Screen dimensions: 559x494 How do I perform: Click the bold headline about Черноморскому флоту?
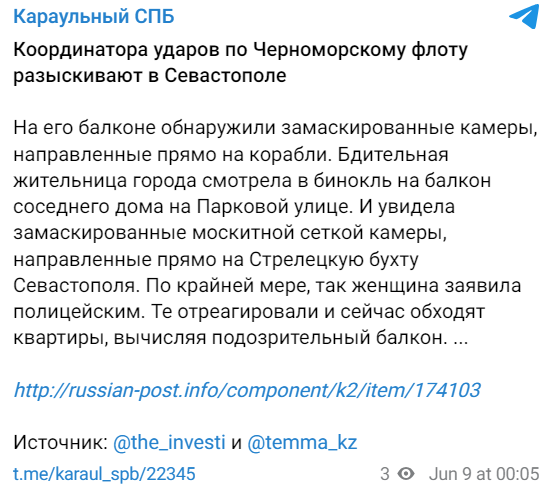click(240, 62)
